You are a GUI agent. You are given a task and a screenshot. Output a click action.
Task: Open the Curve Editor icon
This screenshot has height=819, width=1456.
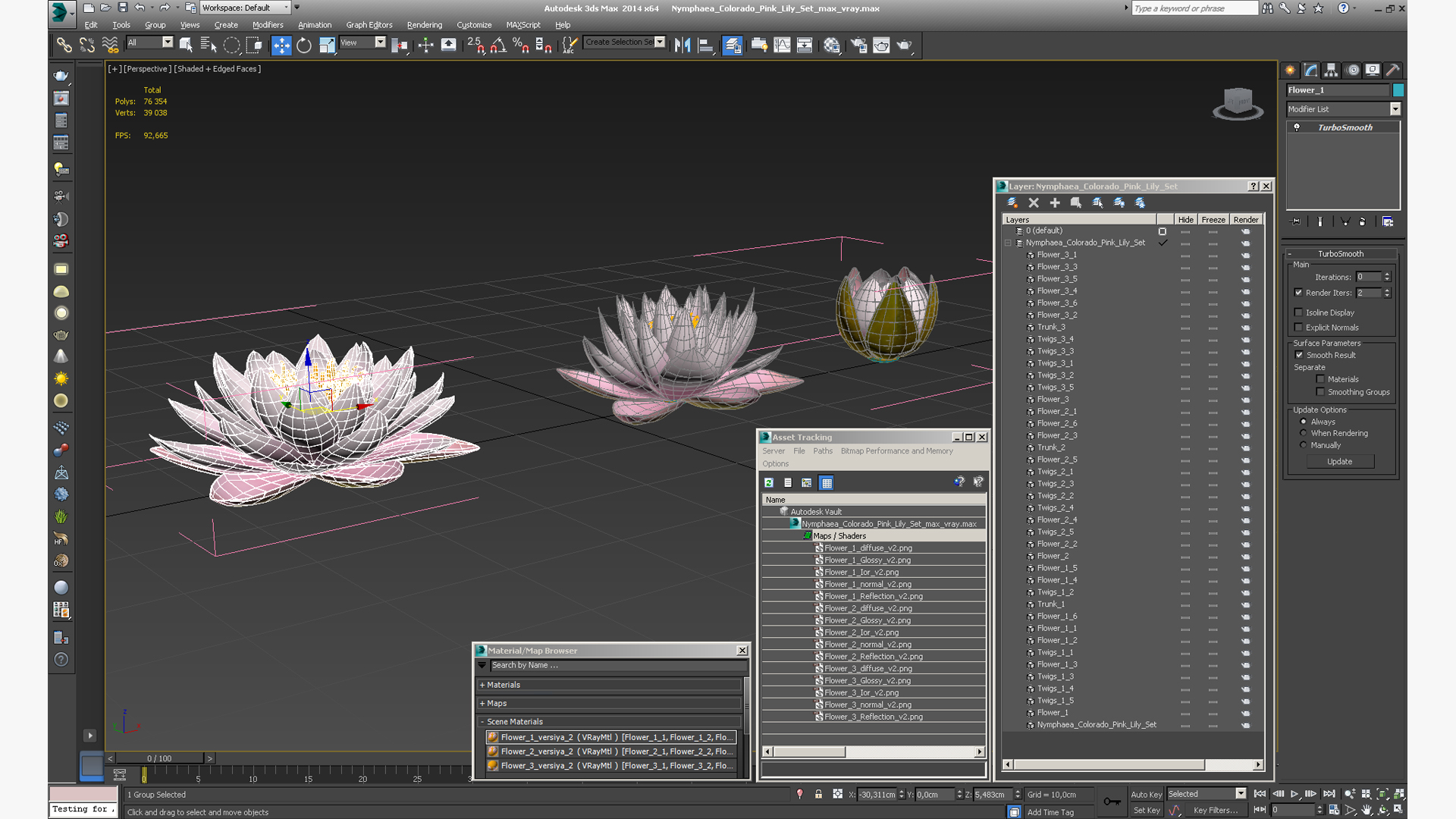tap(782, 45)
